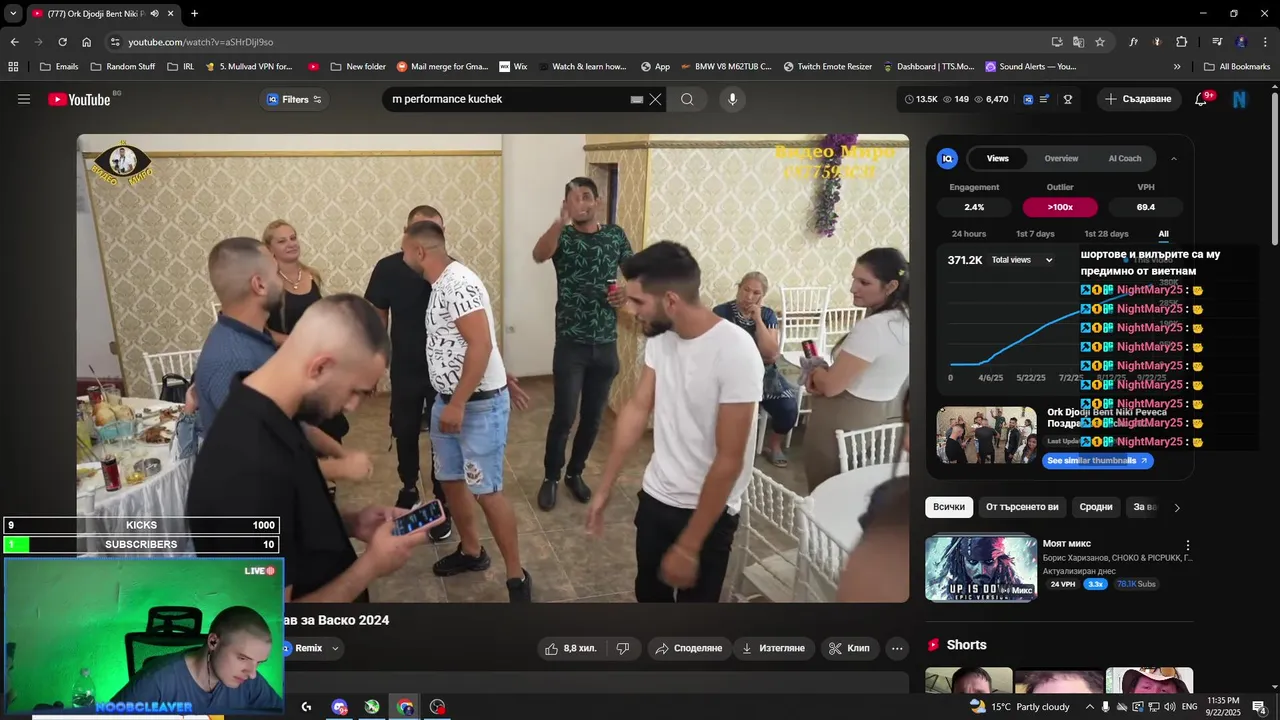Open the All Bookmarks folder
The height and width of the screenshot is (720, 1280).
pos(1237,67)
